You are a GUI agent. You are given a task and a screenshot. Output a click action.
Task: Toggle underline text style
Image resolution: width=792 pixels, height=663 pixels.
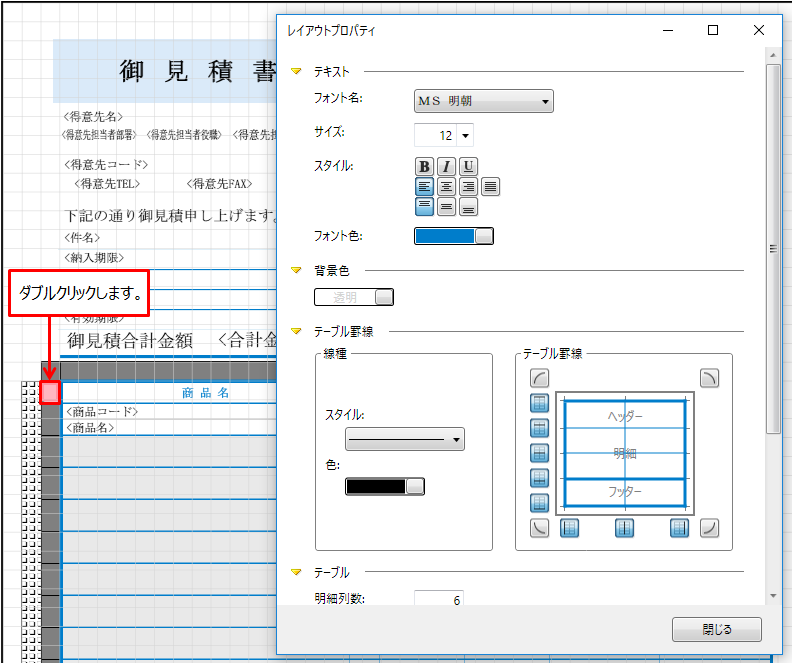(x=468, y=166)
